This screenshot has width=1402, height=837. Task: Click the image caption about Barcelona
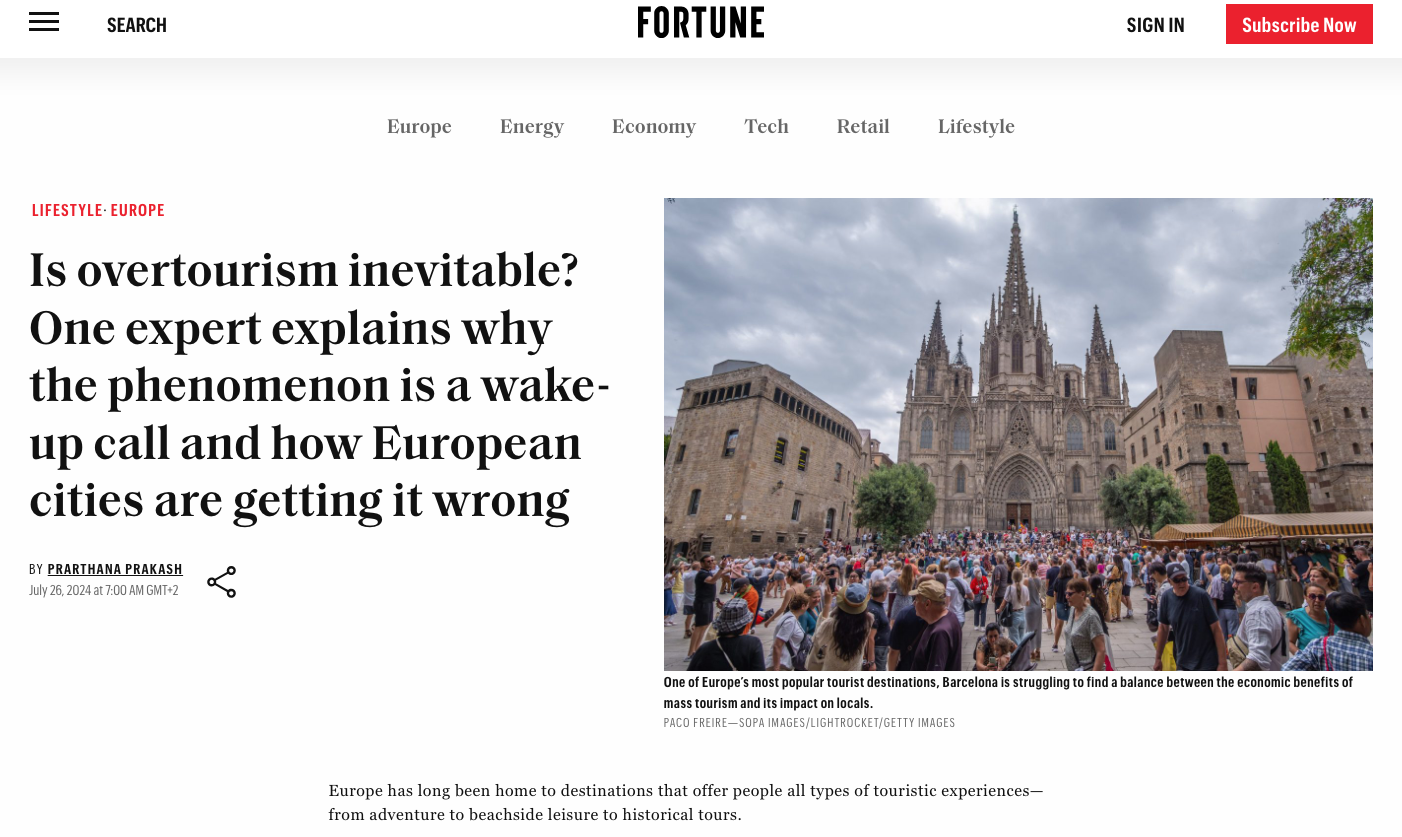pyautogui.click(x=1008, y=692)
